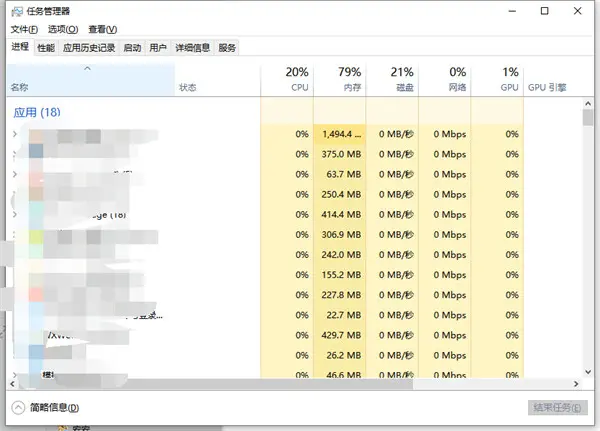The width and height of the screenshot is (600, 431).
Task: Maximize the Task Manager window
Action: pos(543,11)
